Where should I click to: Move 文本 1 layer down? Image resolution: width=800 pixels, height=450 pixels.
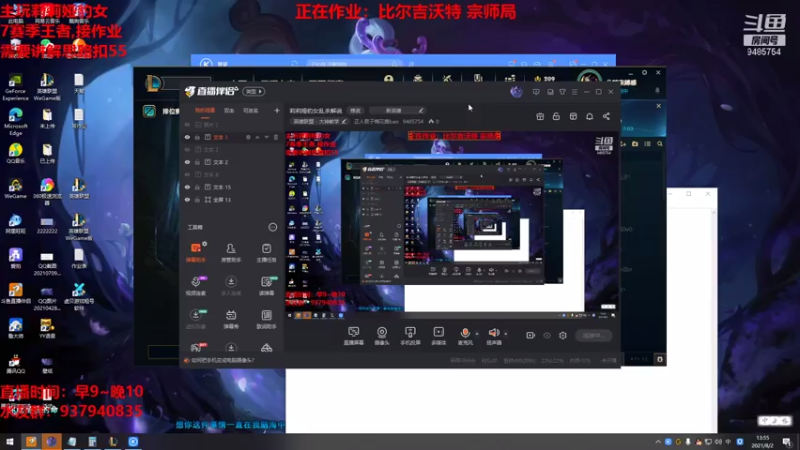click(x=266, y=137)
